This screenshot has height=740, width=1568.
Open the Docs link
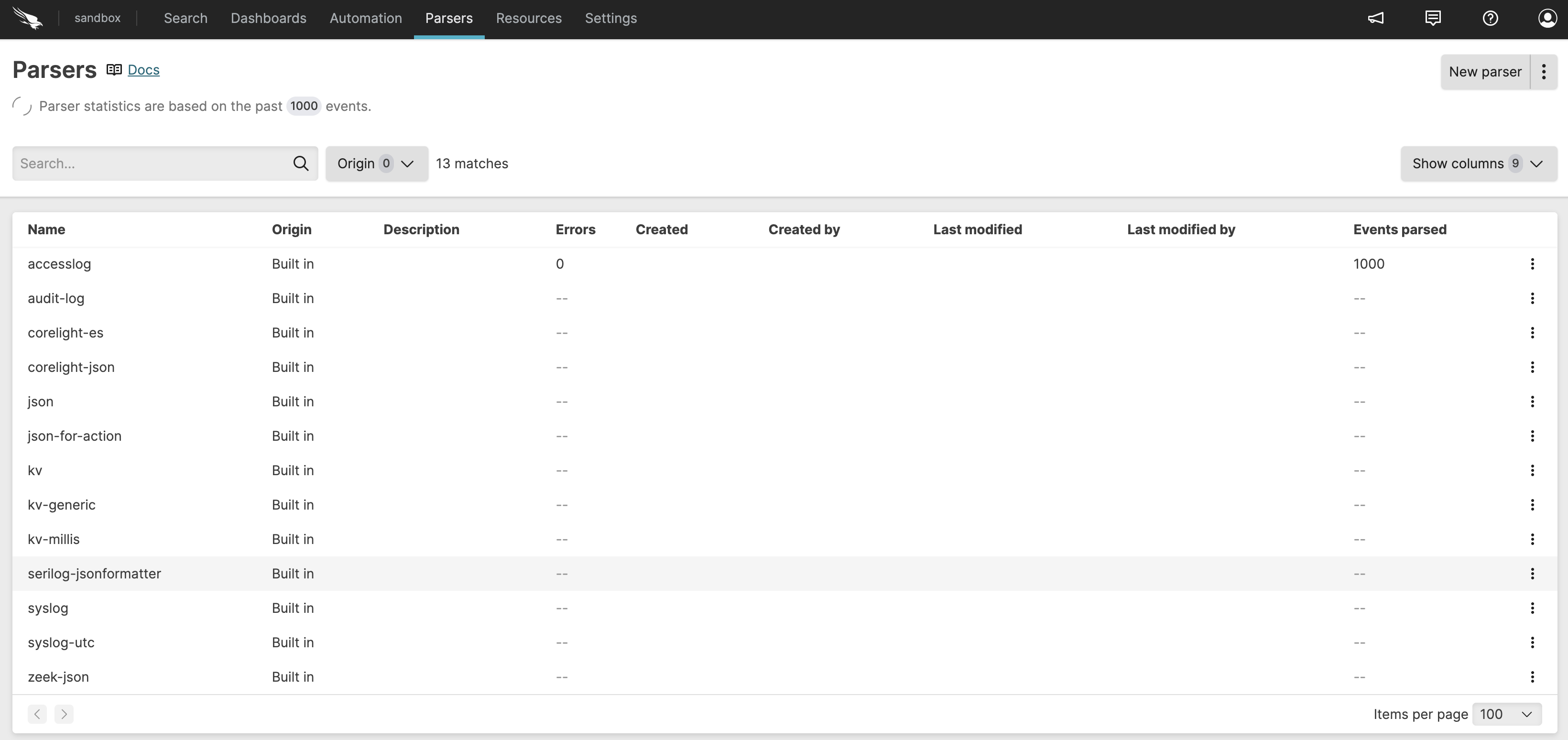coord(143,70)
